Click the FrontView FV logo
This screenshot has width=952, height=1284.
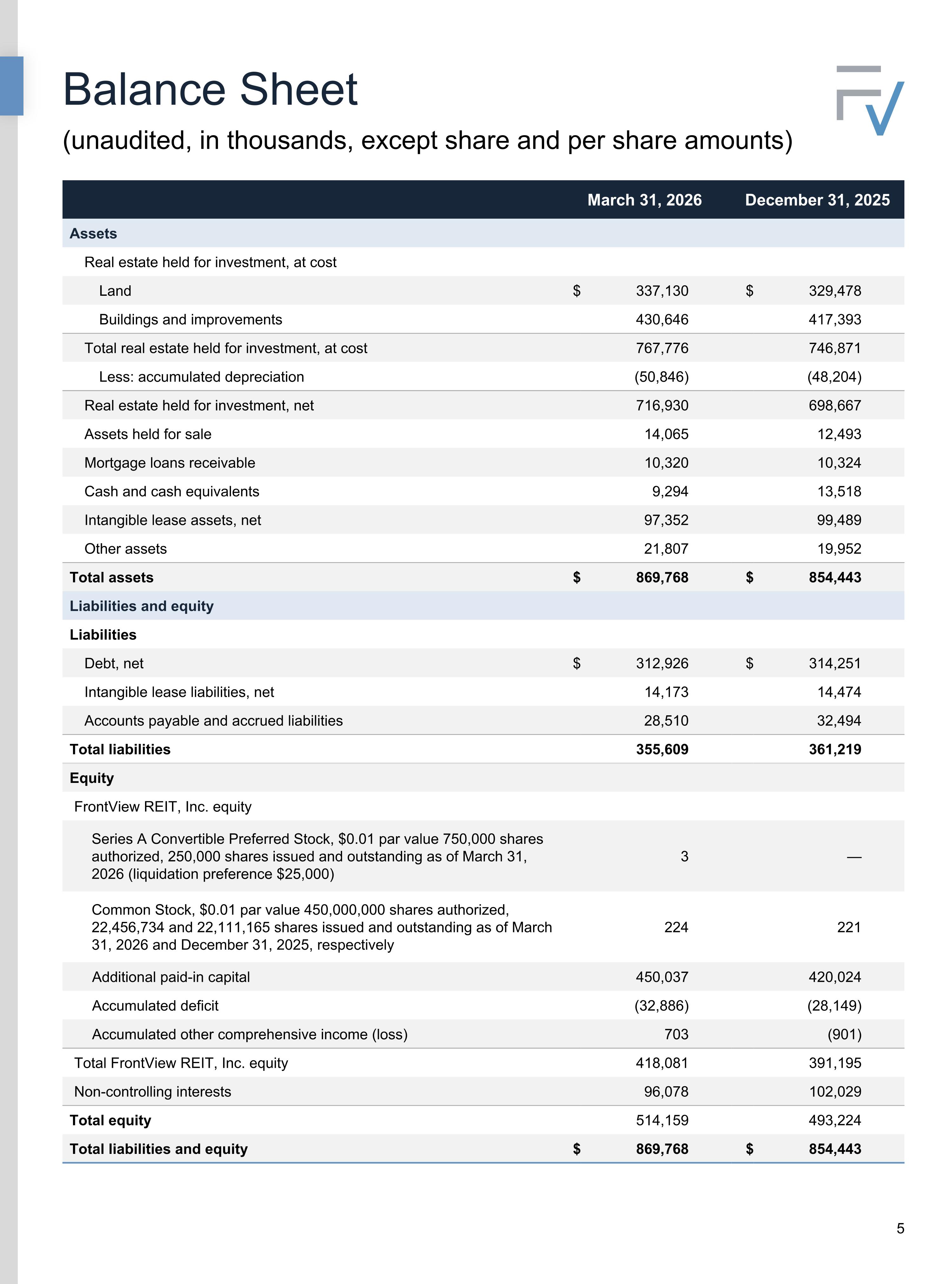point(869,101)
